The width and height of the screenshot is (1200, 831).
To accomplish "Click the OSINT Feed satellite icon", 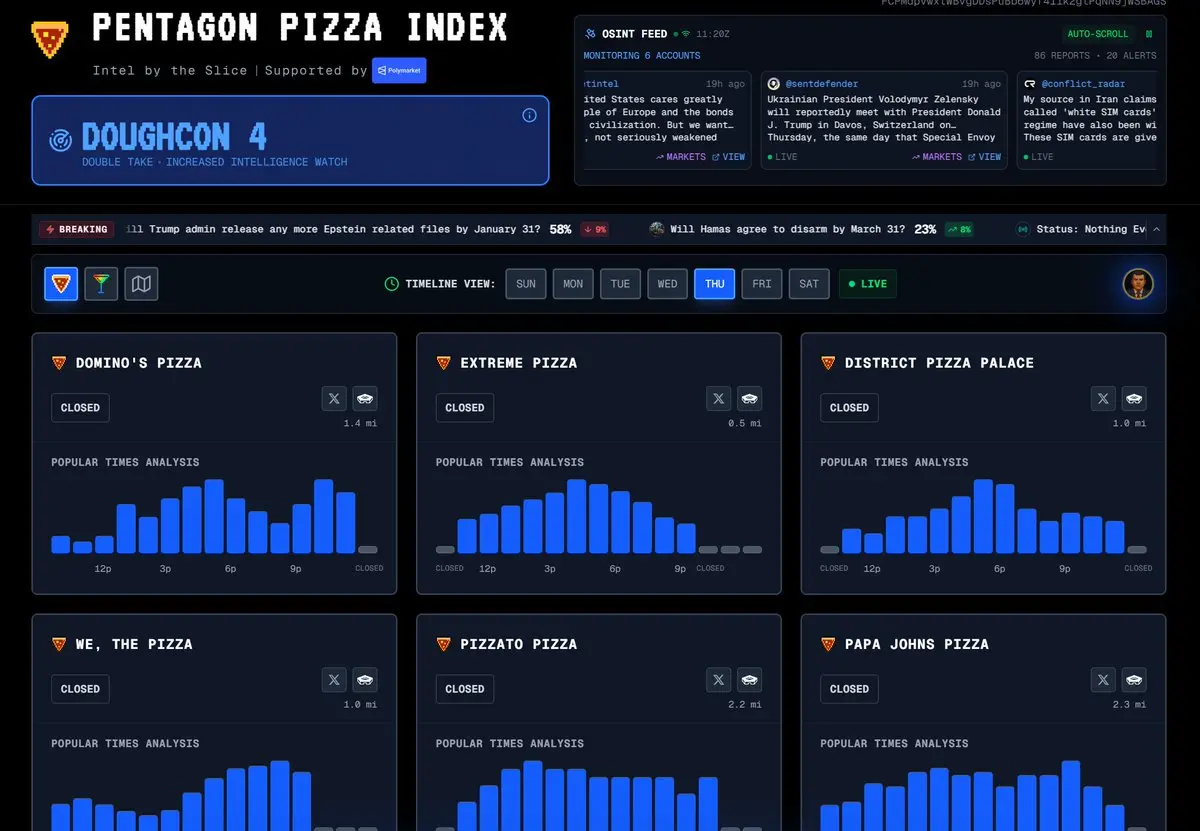I will coord(591,34).
